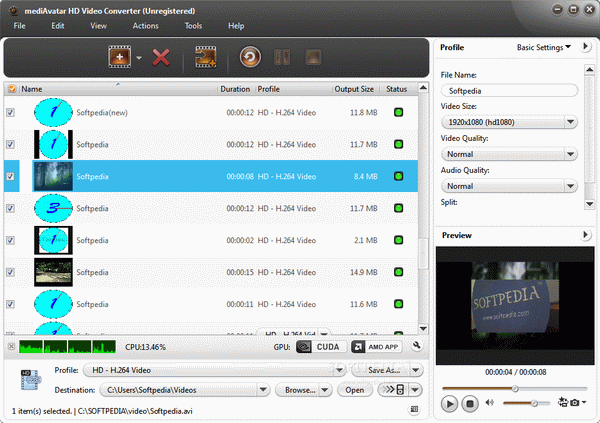
Task: Click the Add Profile filmstrip icon
Action: point(205,57)
